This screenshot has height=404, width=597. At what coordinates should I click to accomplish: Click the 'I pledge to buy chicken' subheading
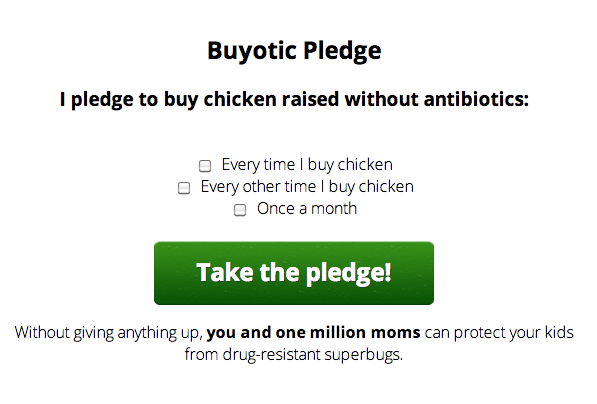click(294, 100)
